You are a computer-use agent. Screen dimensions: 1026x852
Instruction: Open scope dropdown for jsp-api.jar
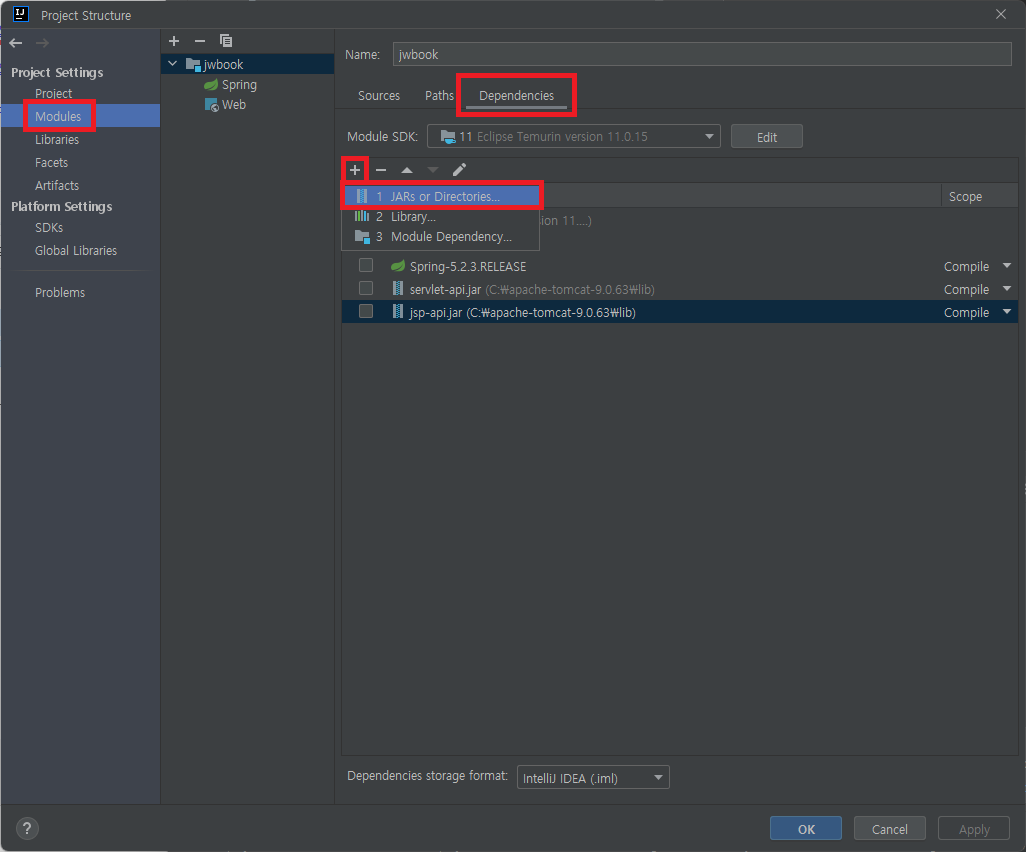(1006, 311)
